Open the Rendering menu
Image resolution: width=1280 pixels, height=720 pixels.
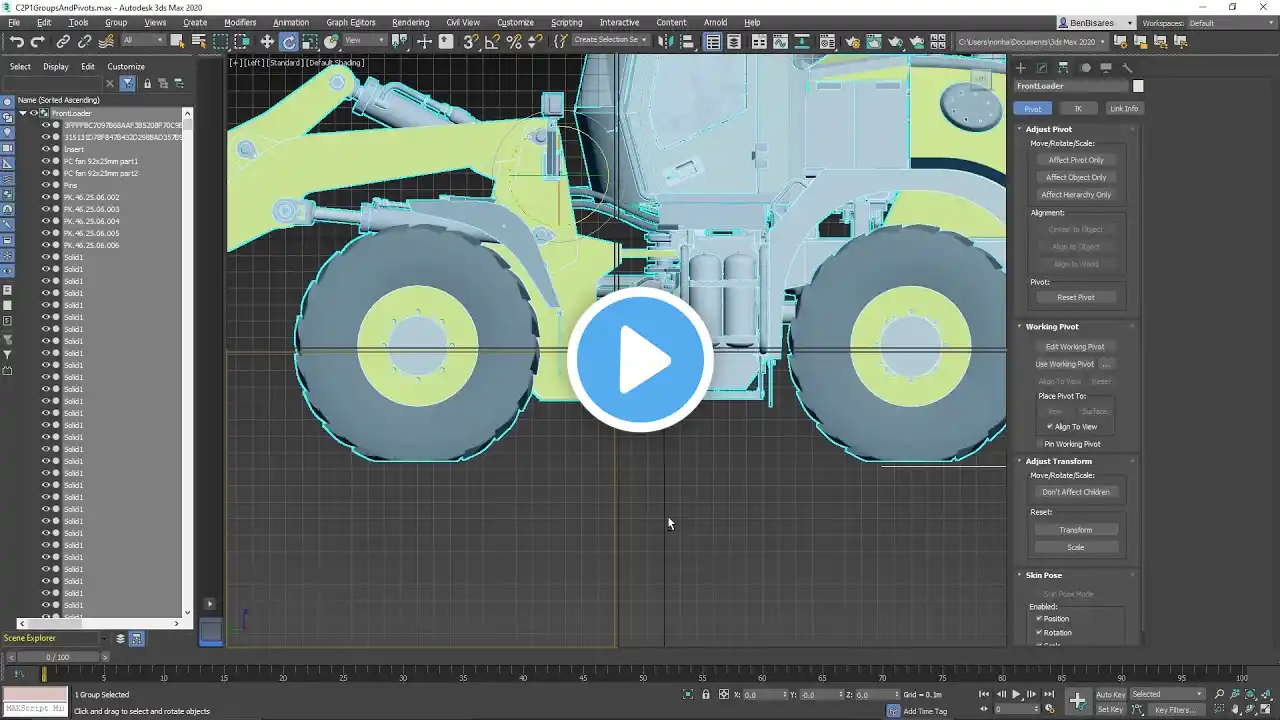click(410, 22)
